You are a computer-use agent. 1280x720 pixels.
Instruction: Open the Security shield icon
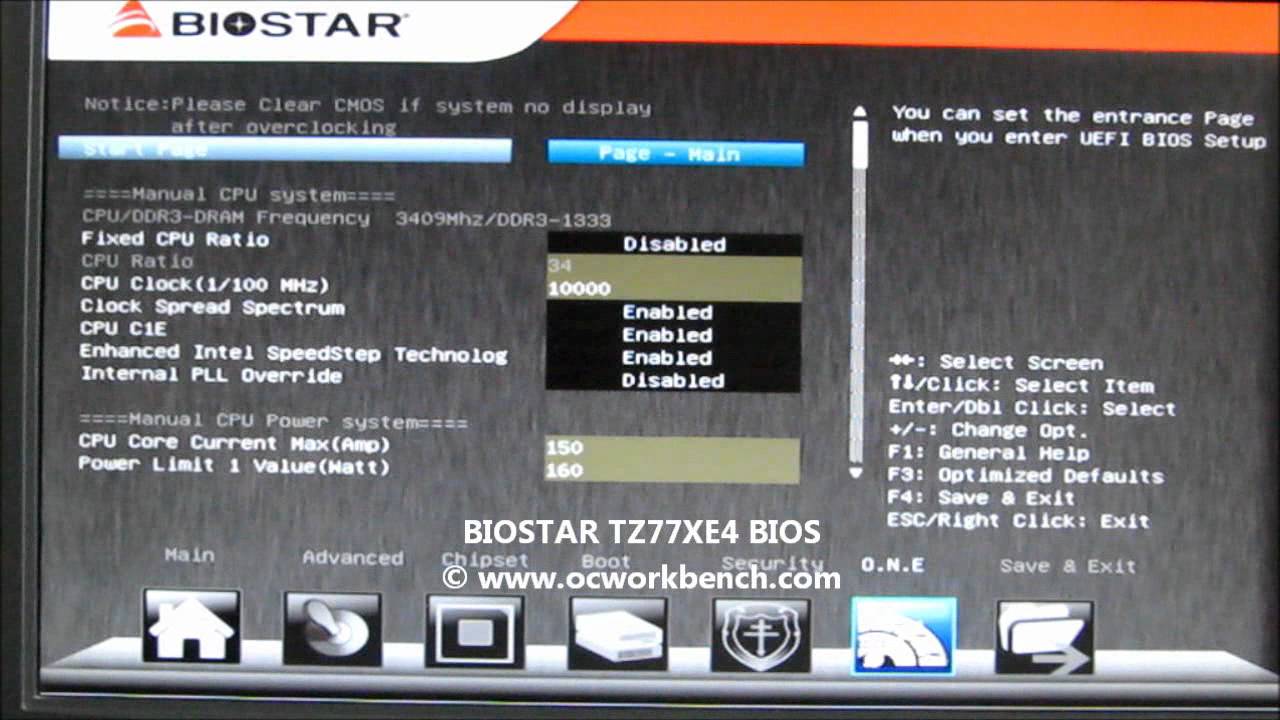point(761,636)
